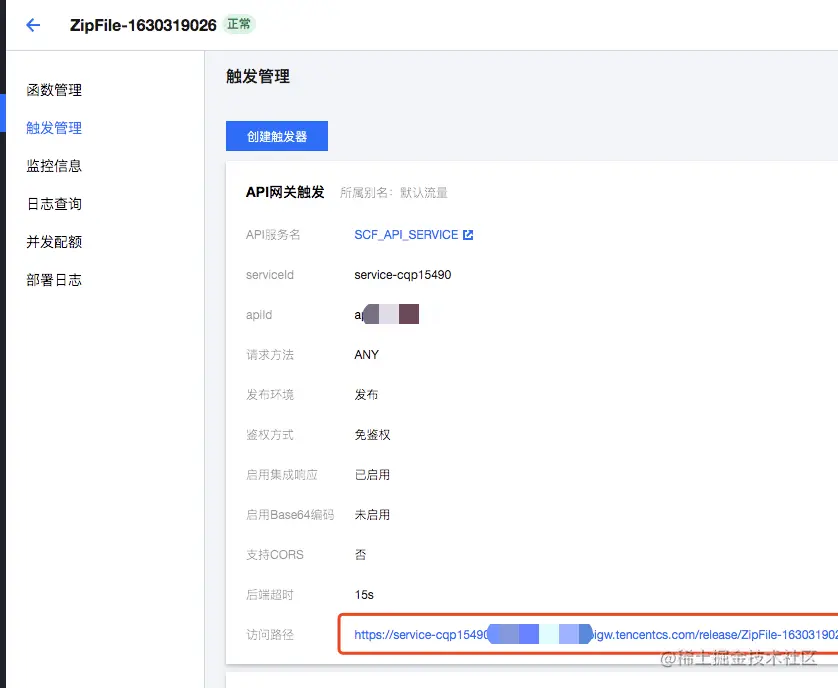Click the 创建触发器 button
This screenshot has height=688, width=838.
coord(277,136)
